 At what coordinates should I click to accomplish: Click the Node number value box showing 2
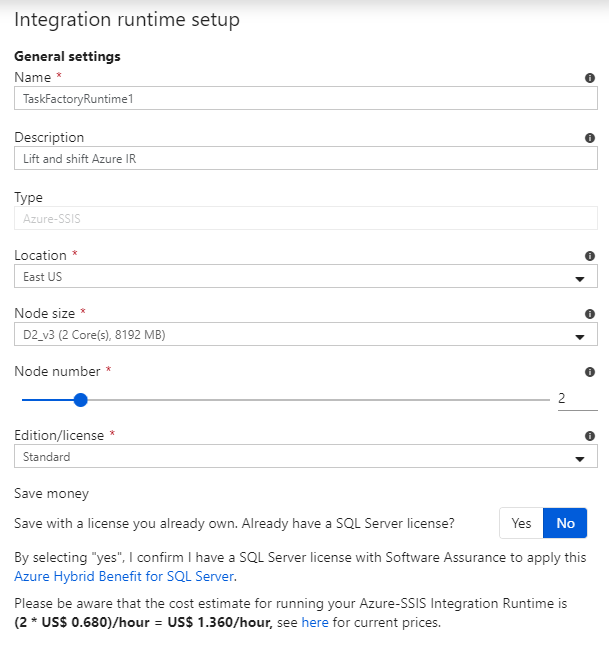click(578, 399)
